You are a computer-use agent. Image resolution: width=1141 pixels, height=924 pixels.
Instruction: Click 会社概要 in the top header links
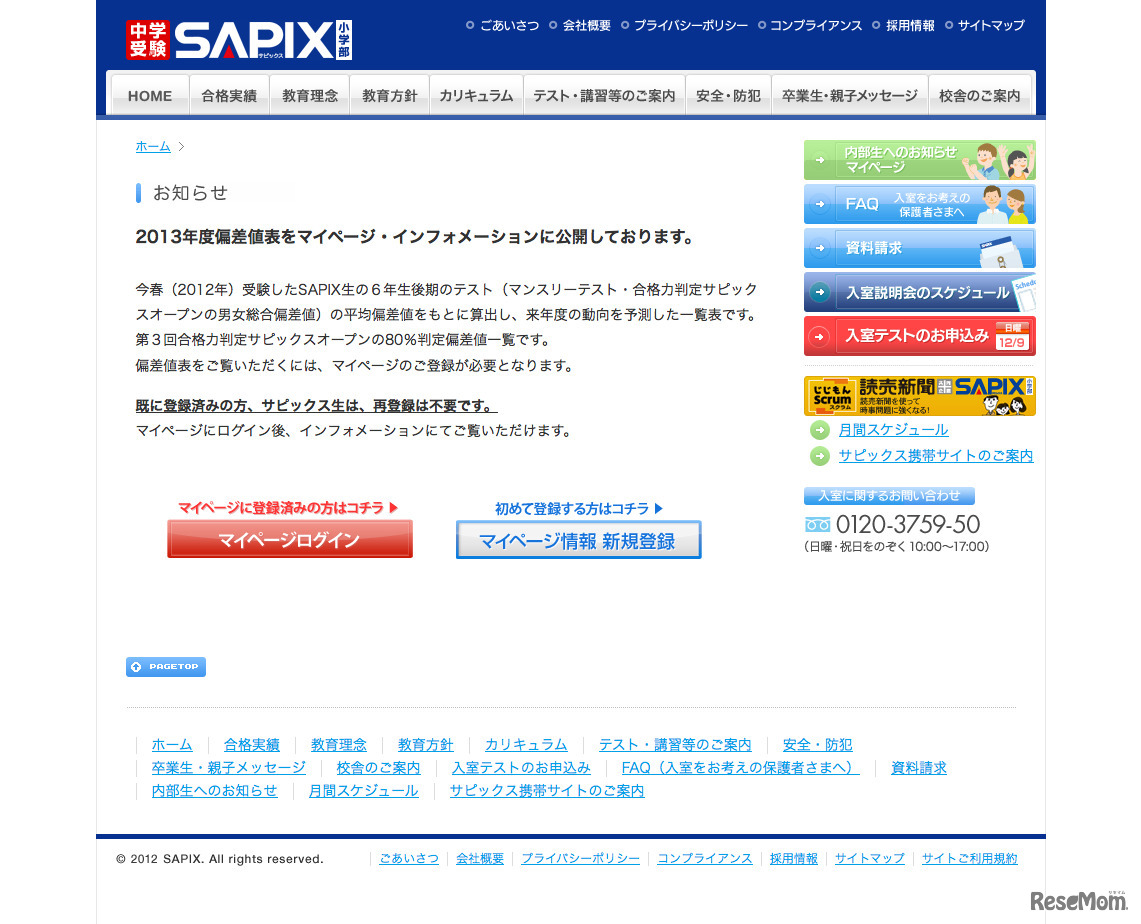click(587, 25)
